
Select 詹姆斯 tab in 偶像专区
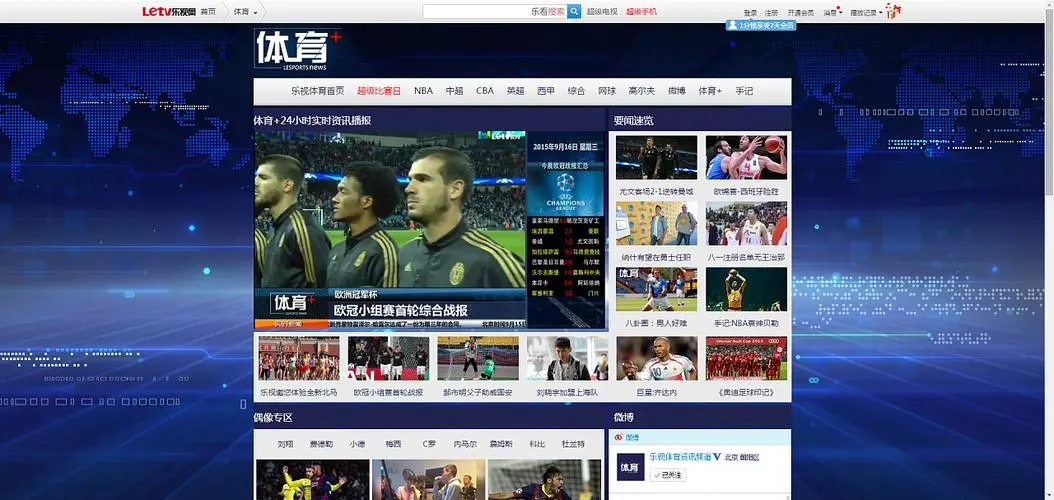click(x=501, y=444)
